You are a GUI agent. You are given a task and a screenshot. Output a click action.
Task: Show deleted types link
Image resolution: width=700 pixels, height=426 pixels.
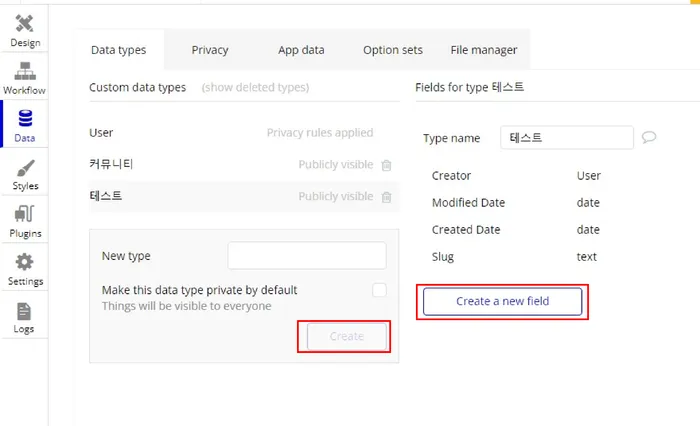[x=255, y=87]
